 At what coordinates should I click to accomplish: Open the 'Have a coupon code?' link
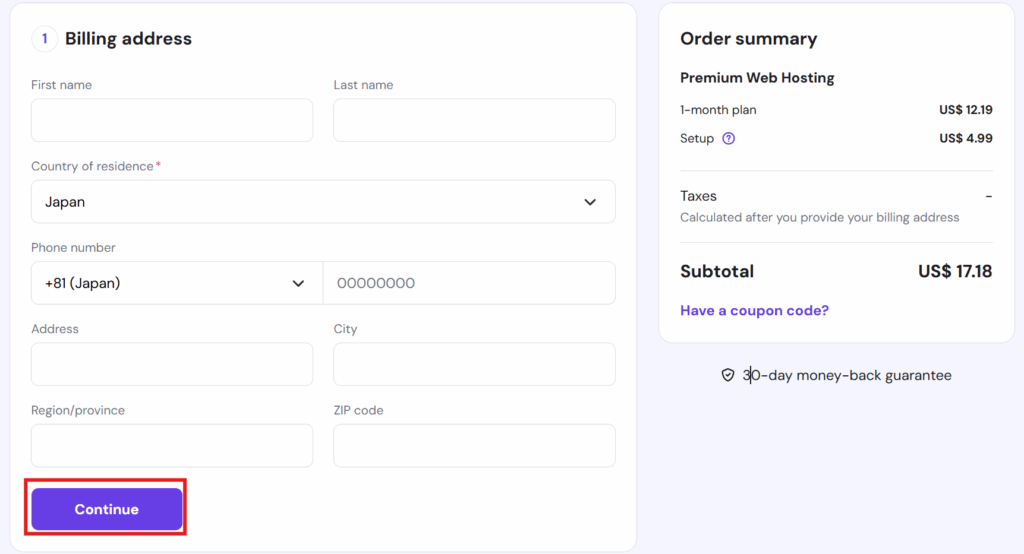[754, 311]
